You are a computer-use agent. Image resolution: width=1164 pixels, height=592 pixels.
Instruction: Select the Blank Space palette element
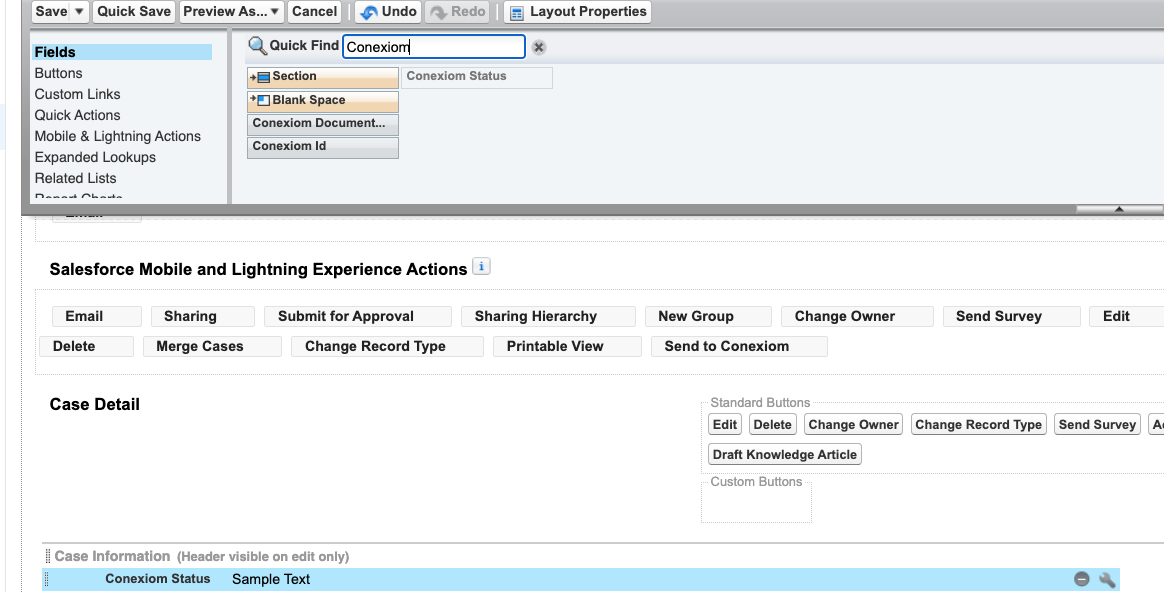pos(322,101)
